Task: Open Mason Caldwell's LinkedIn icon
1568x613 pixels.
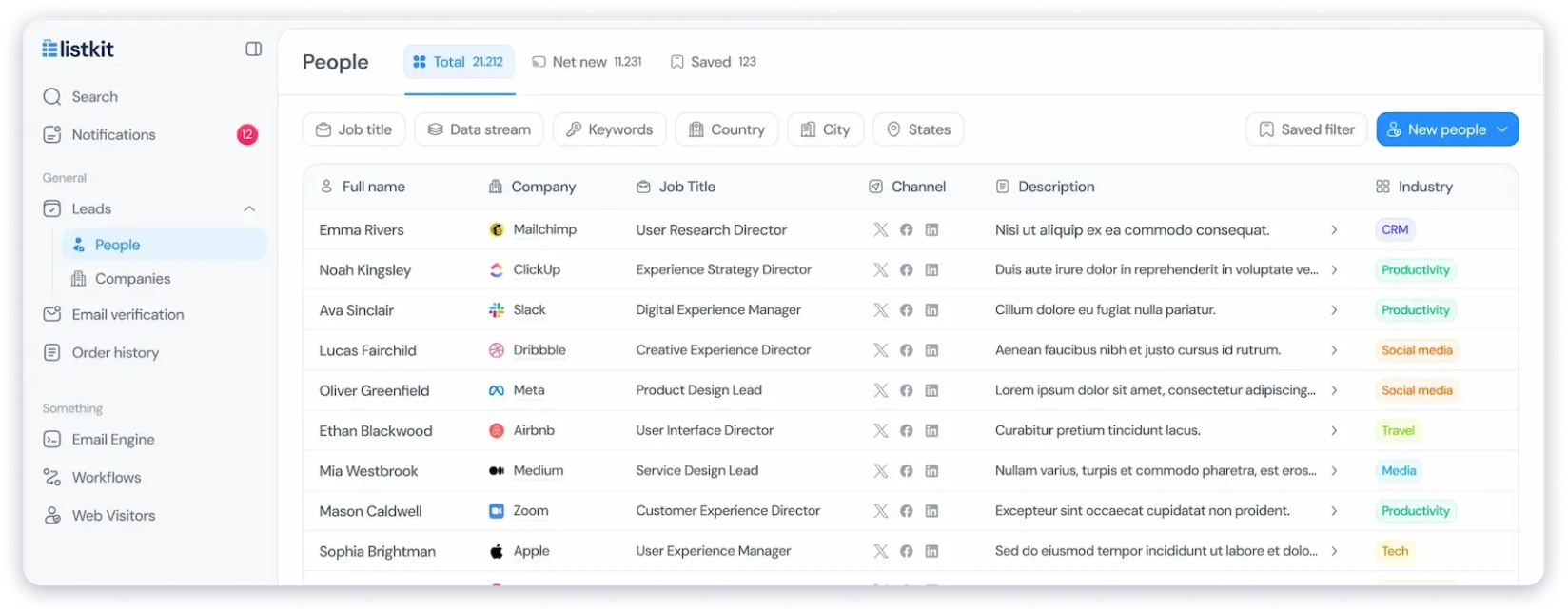Action: point(932,511)
